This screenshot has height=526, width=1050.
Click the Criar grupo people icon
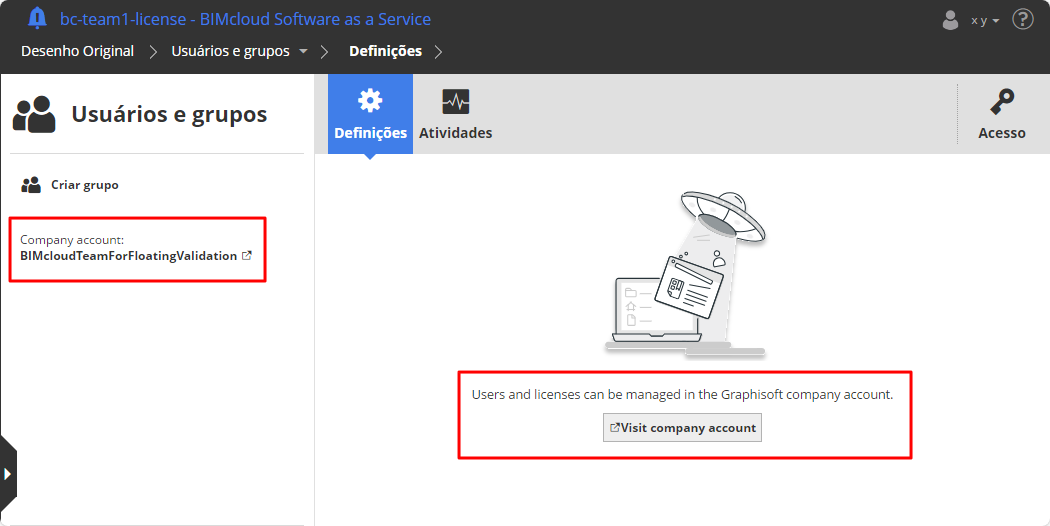(31, 185)
